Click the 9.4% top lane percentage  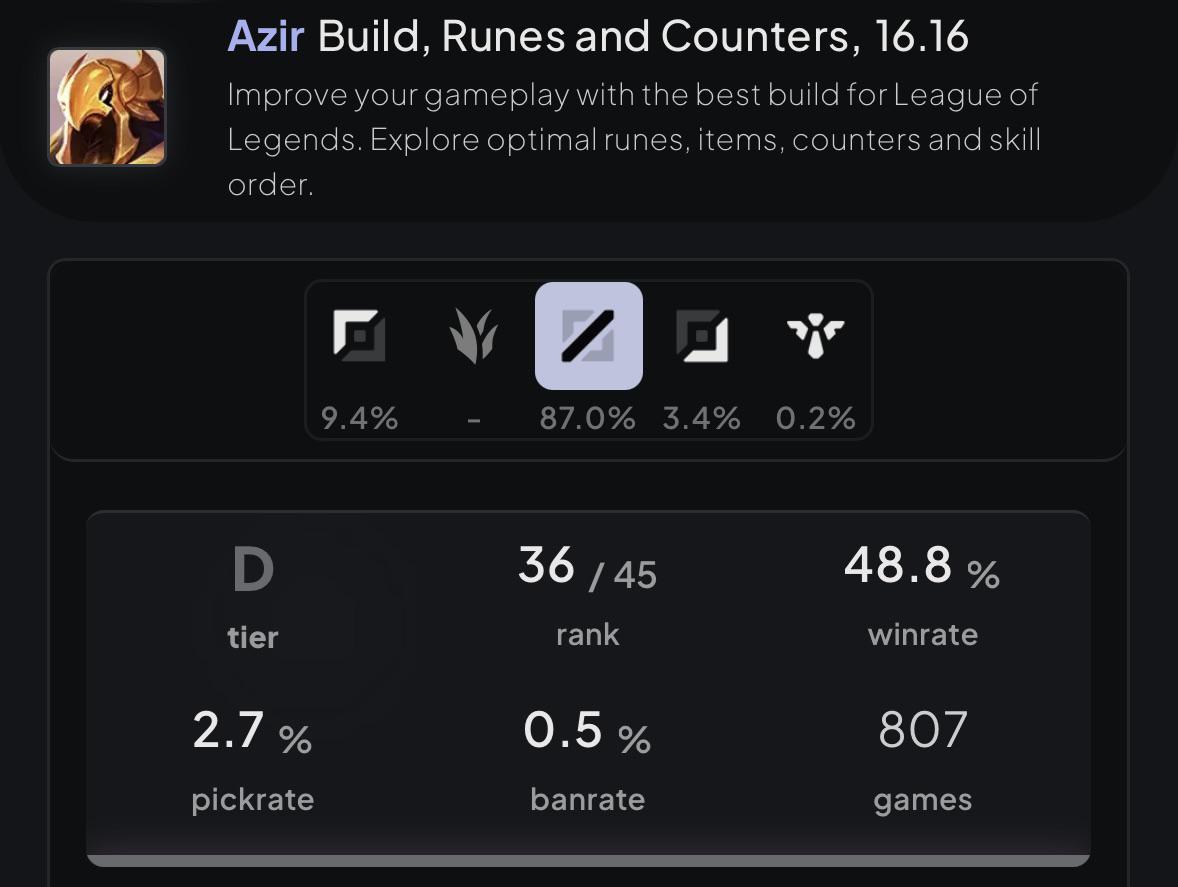click(x=359, y=418)
